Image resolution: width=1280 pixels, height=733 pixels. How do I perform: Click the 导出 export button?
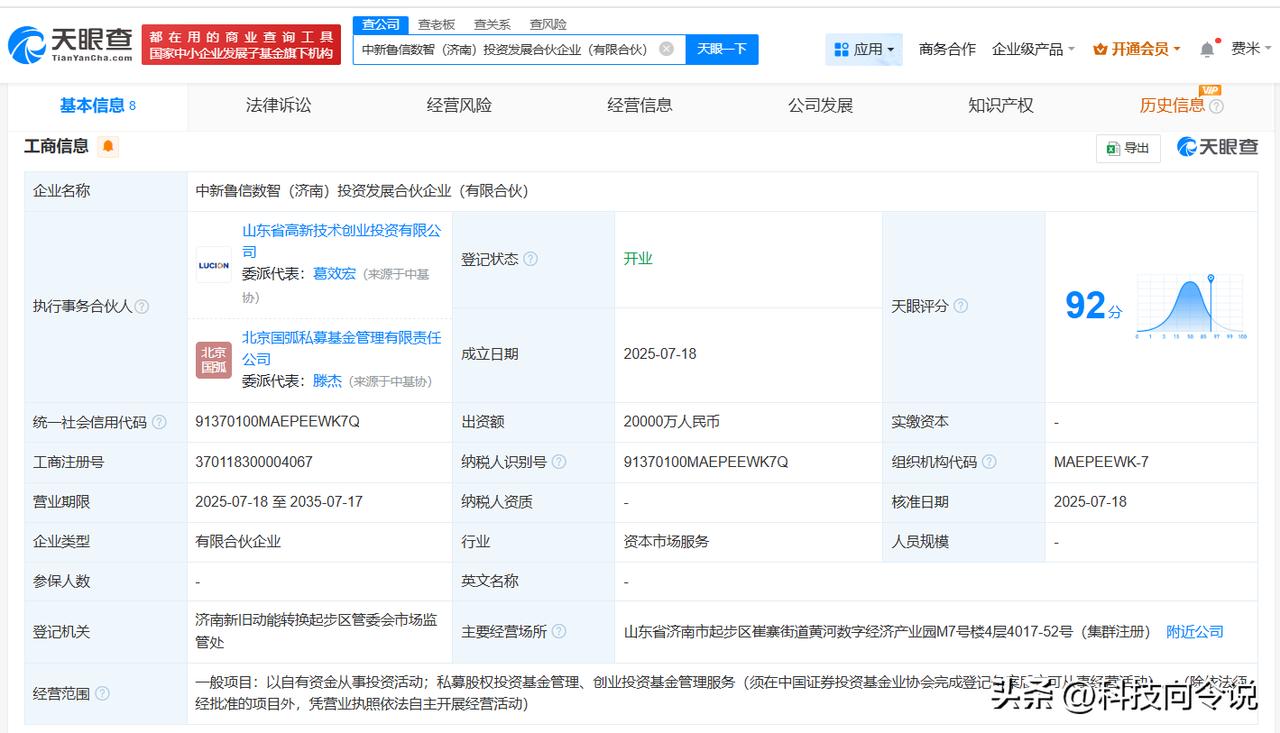click(x=1128, y=148)
